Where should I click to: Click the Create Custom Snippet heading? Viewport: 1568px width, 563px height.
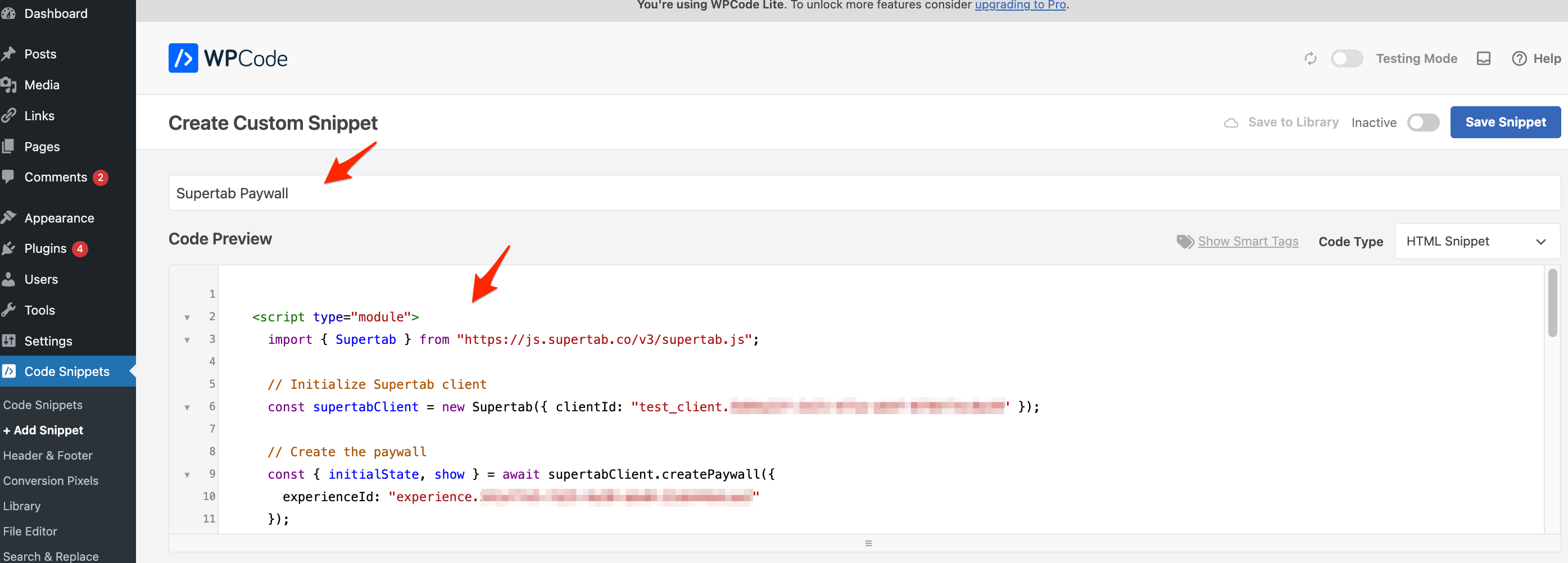(273, 123)
